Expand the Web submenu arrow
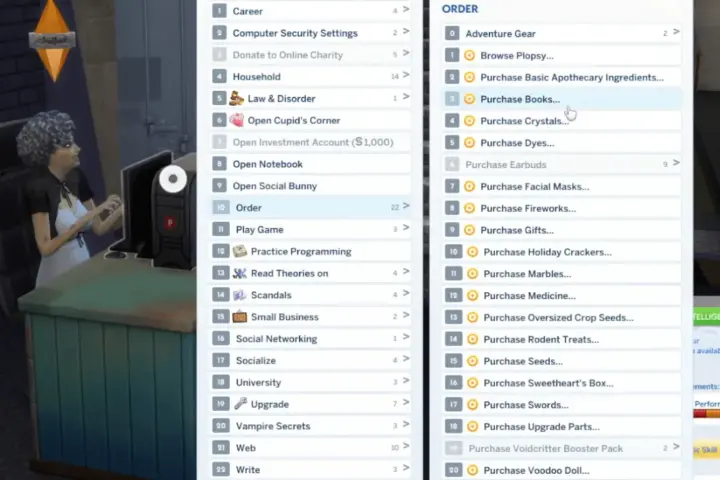This screenshot has height=480, width=720. click(x=406, y=446)
